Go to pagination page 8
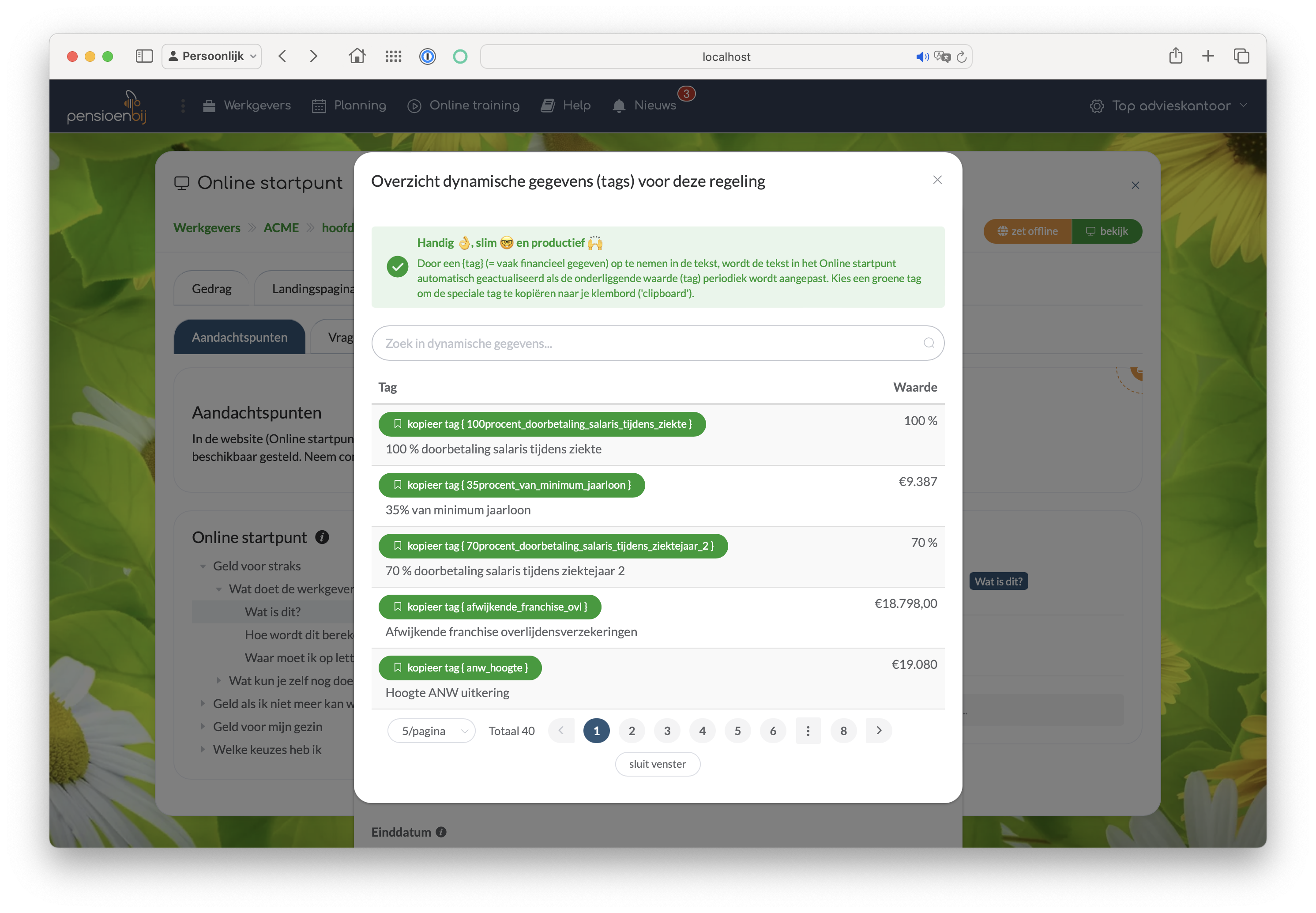Viewport: 1316px width, 913px height. [844, 731]
